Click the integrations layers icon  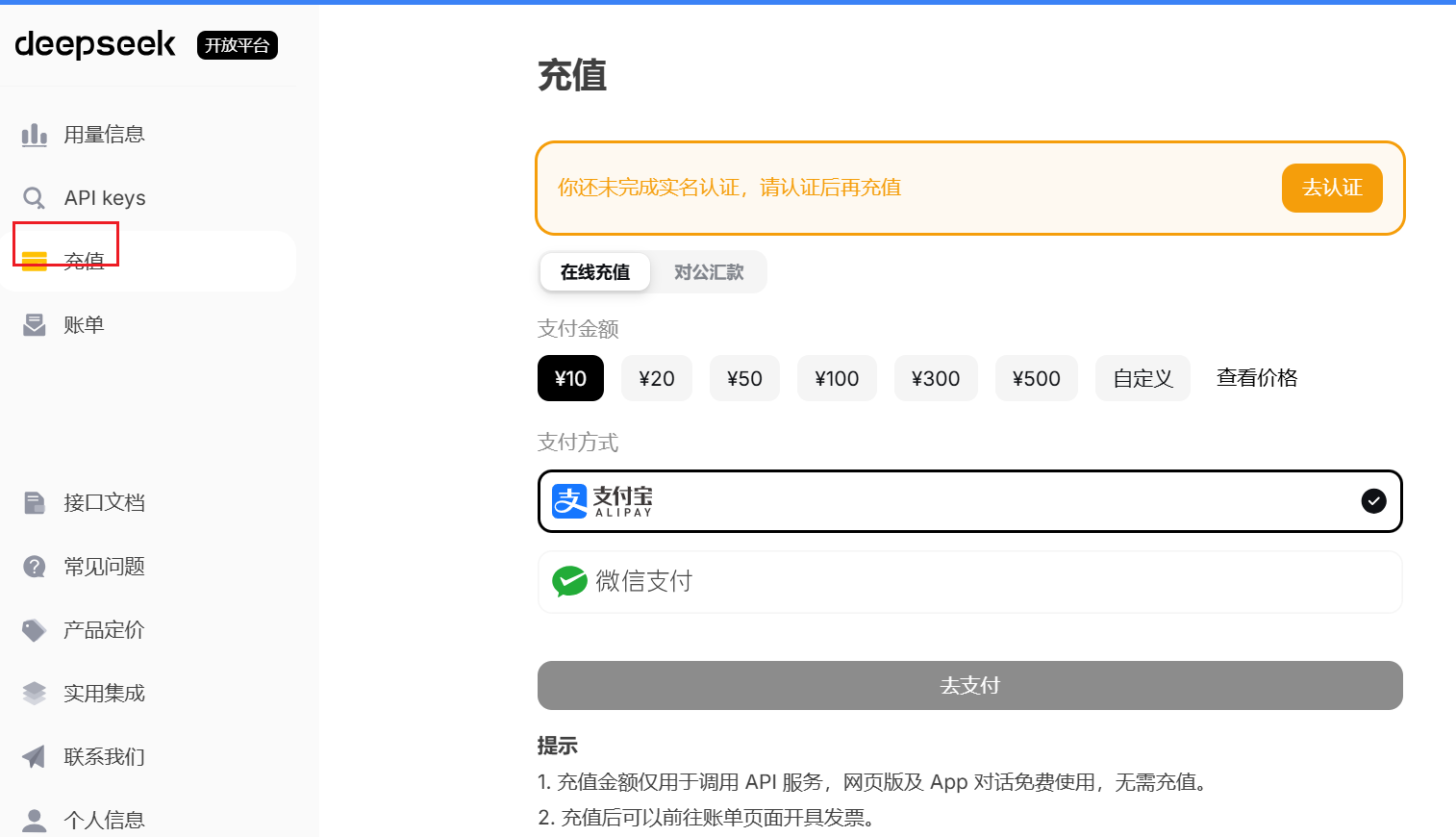click(35, 694)
